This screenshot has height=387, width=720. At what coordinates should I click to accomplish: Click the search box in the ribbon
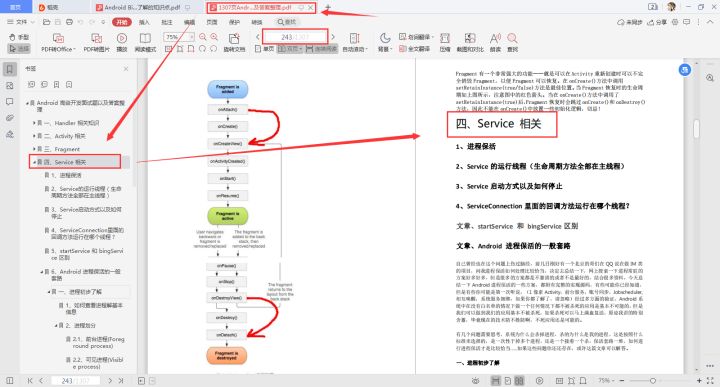[287, 22]
